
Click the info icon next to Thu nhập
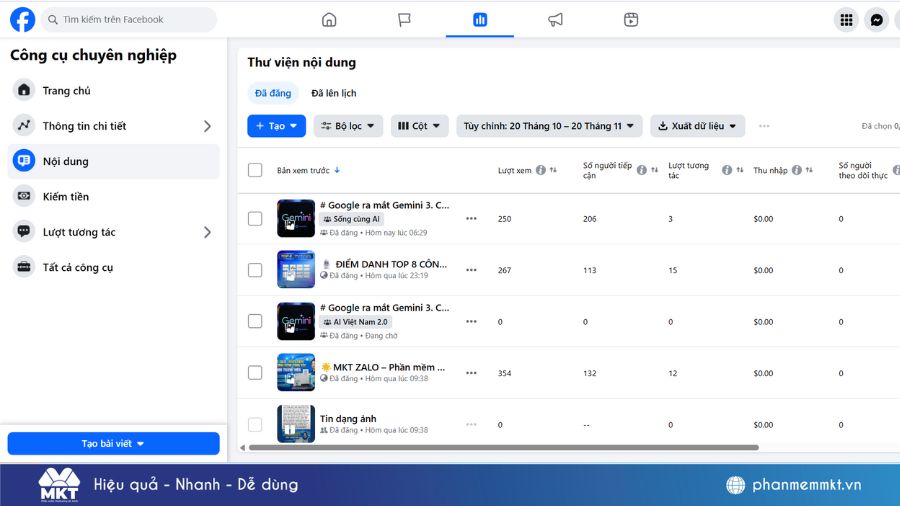click(x=797, y=170)
